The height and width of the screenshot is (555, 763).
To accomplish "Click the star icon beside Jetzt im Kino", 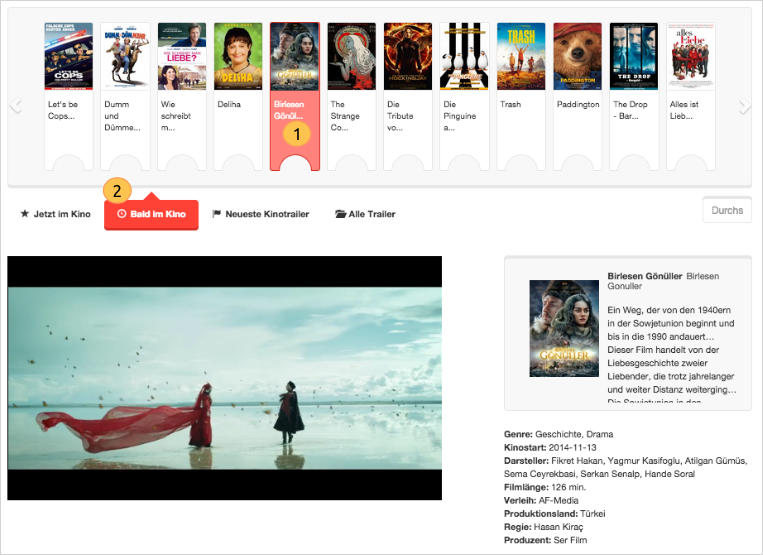I will point(25,214).
